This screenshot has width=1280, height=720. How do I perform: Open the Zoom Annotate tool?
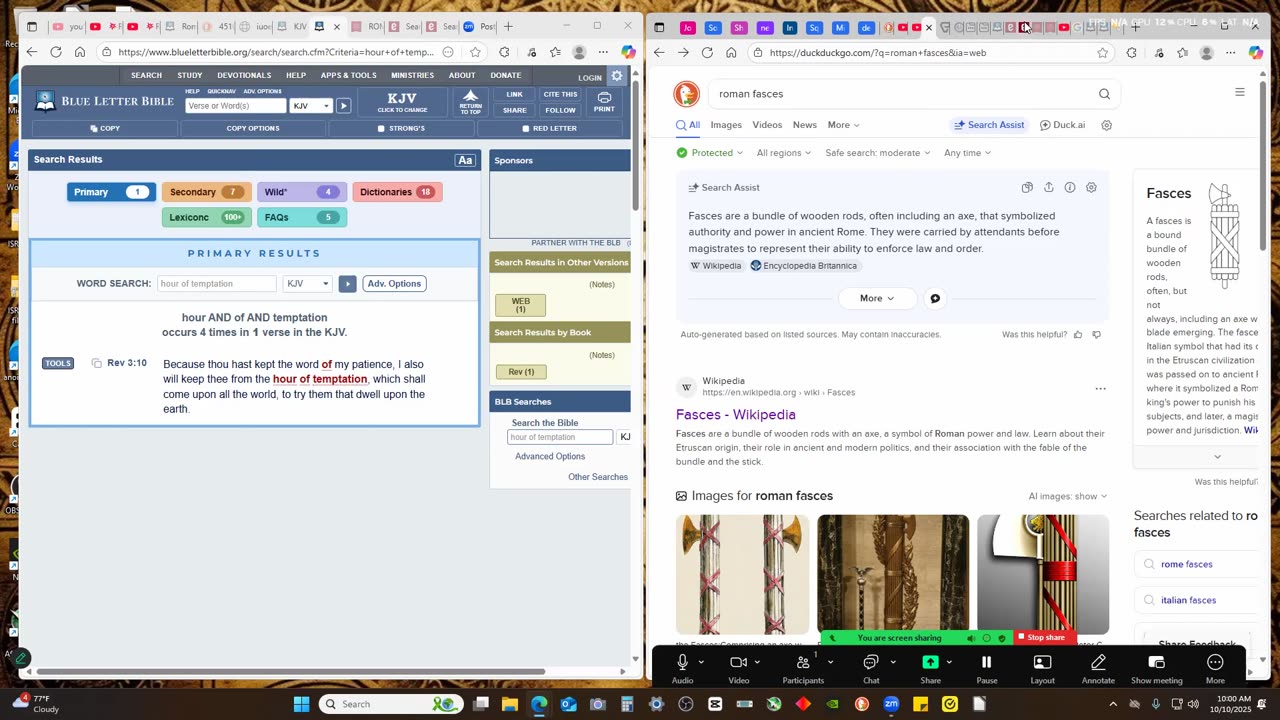click(1098, 667)
